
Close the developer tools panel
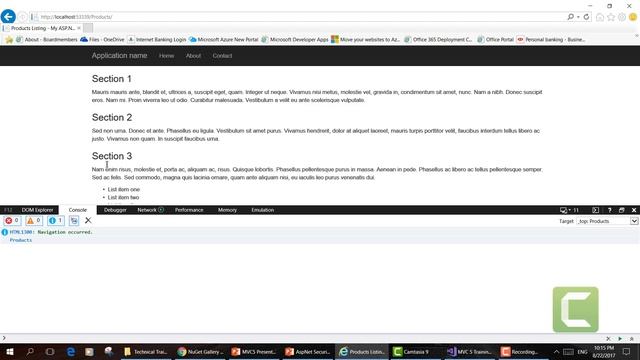[x=634, y=210]
